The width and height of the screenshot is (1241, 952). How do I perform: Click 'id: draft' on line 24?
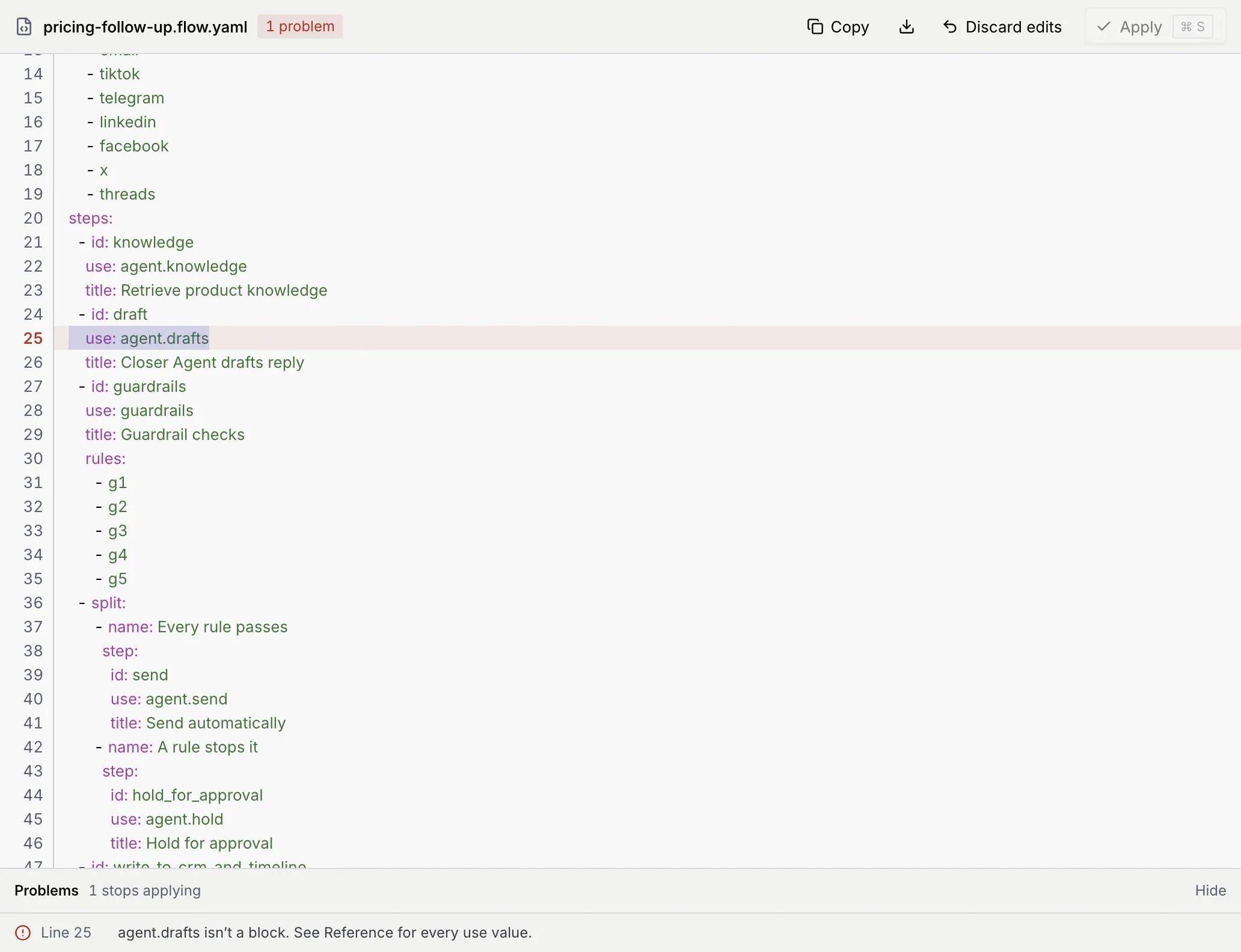(119, 314)
